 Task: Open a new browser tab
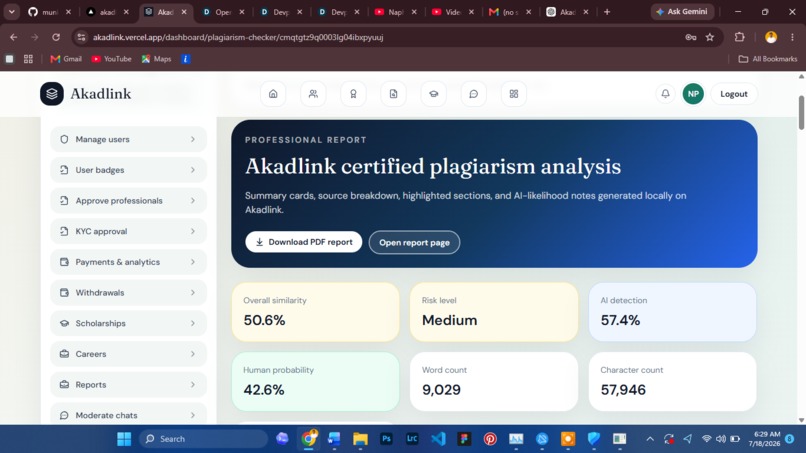pos(607,12)
